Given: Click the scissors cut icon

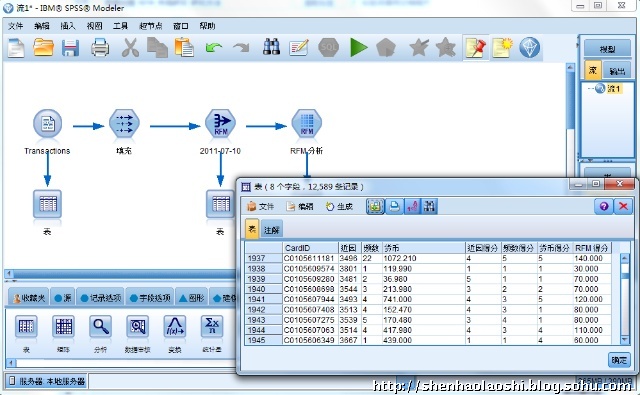Looking at the screenshot, I should coord(130,48).
